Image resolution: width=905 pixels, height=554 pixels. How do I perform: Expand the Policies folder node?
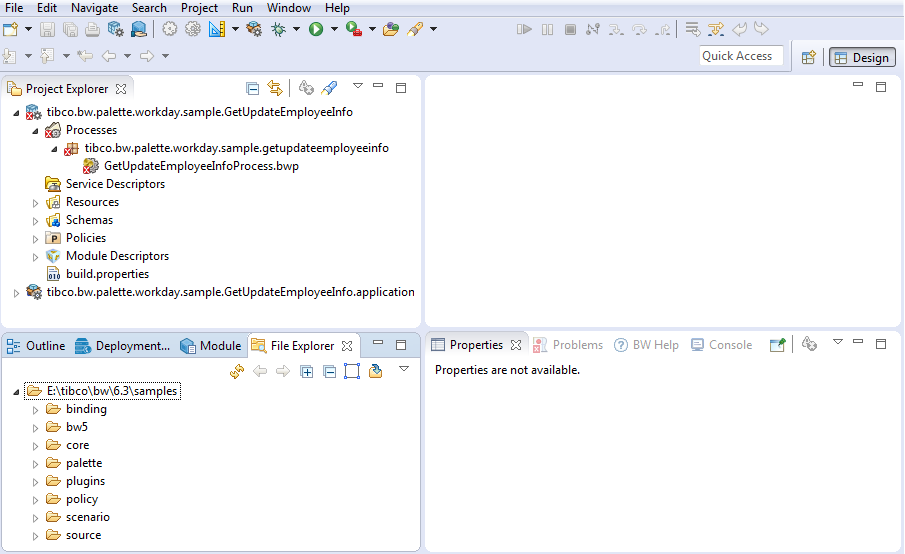tap(35, 239)
